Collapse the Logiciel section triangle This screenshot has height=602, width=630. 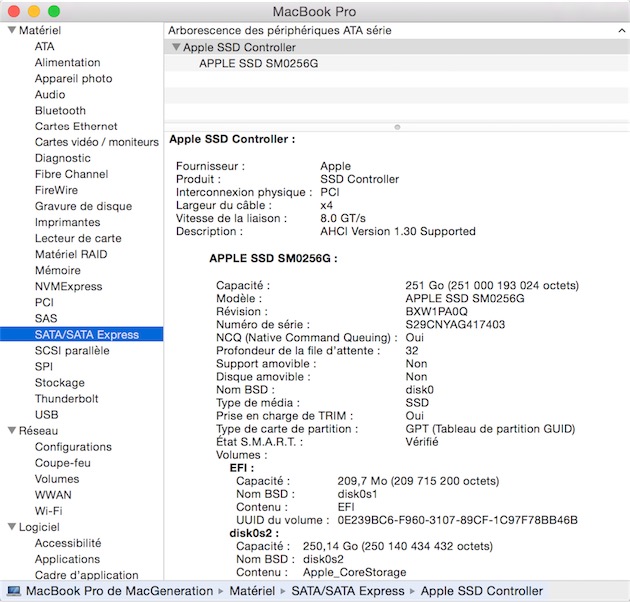pos(11,527)
